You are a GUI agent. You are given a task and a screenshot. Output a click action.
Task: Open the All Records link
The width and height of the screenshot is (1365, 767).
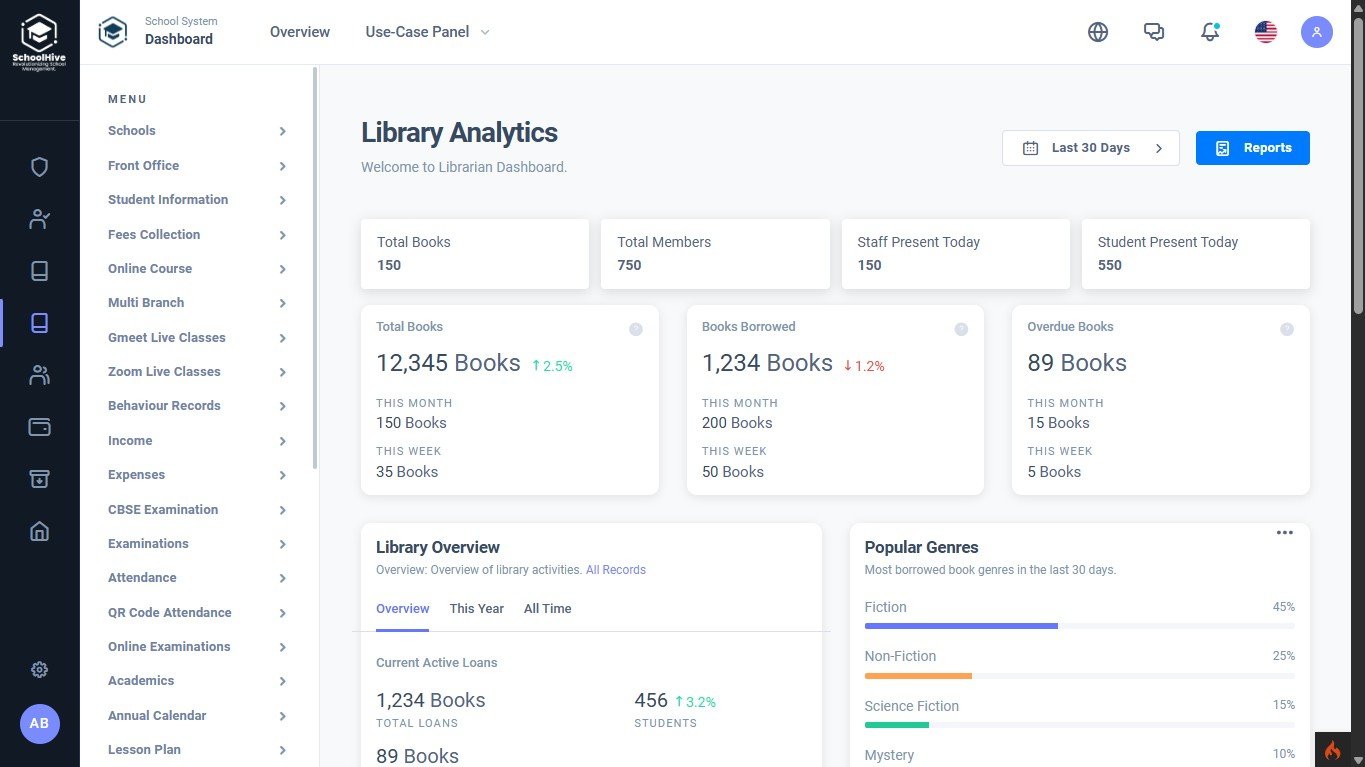(x=615, y=569)
